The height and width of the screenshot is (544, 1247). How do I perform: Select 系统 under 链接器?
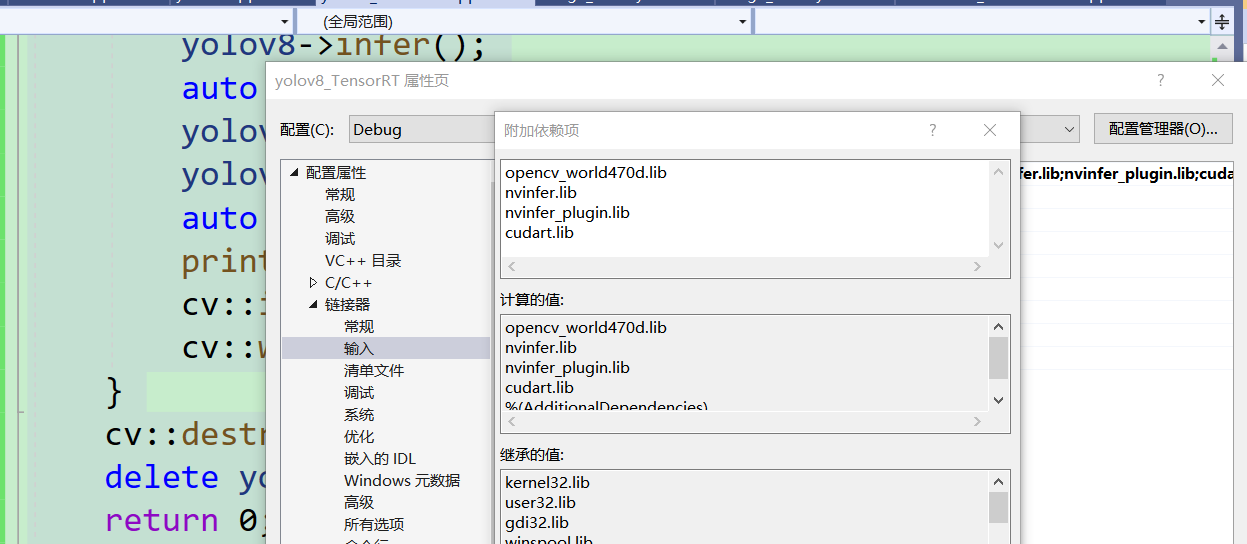359,414
